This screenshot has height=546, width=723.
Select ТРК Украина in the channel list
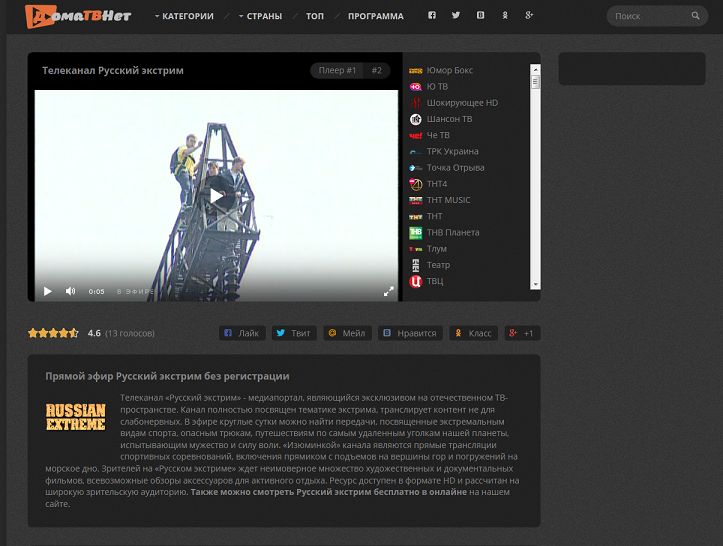(x=452, y=152)
